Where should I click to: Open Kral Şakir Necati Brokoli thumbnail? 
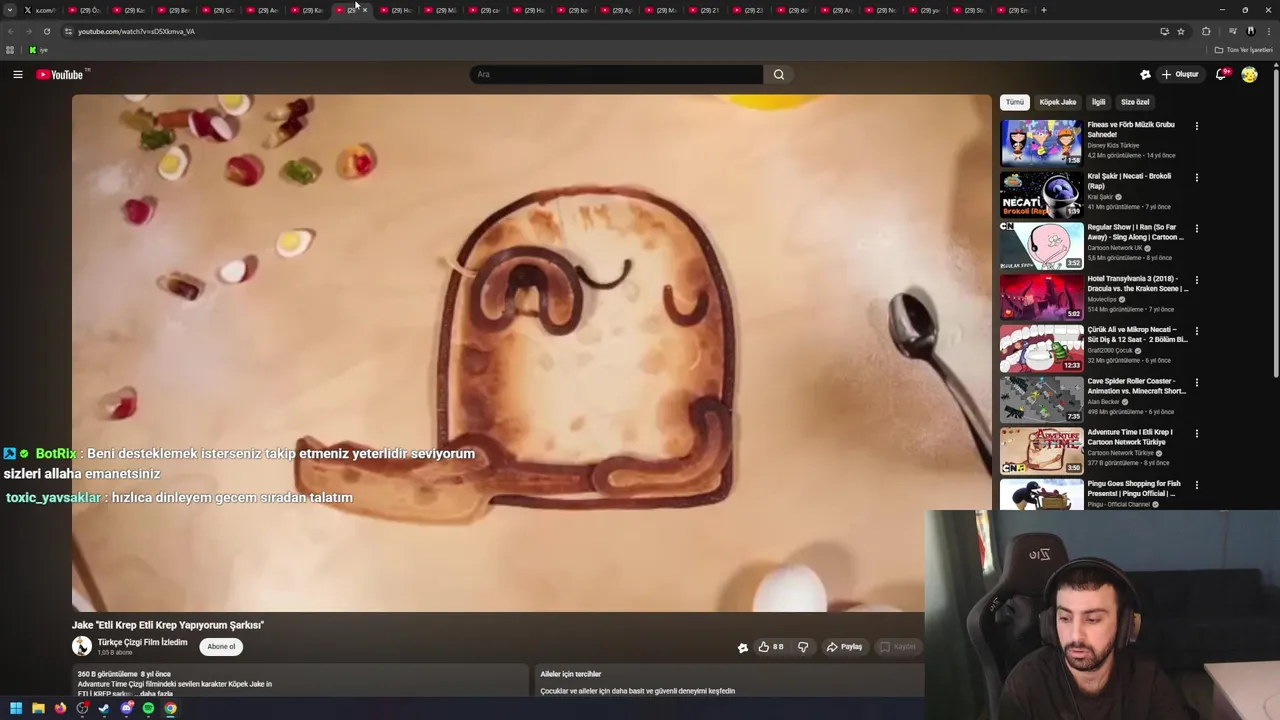click(x=1041, y=194)
